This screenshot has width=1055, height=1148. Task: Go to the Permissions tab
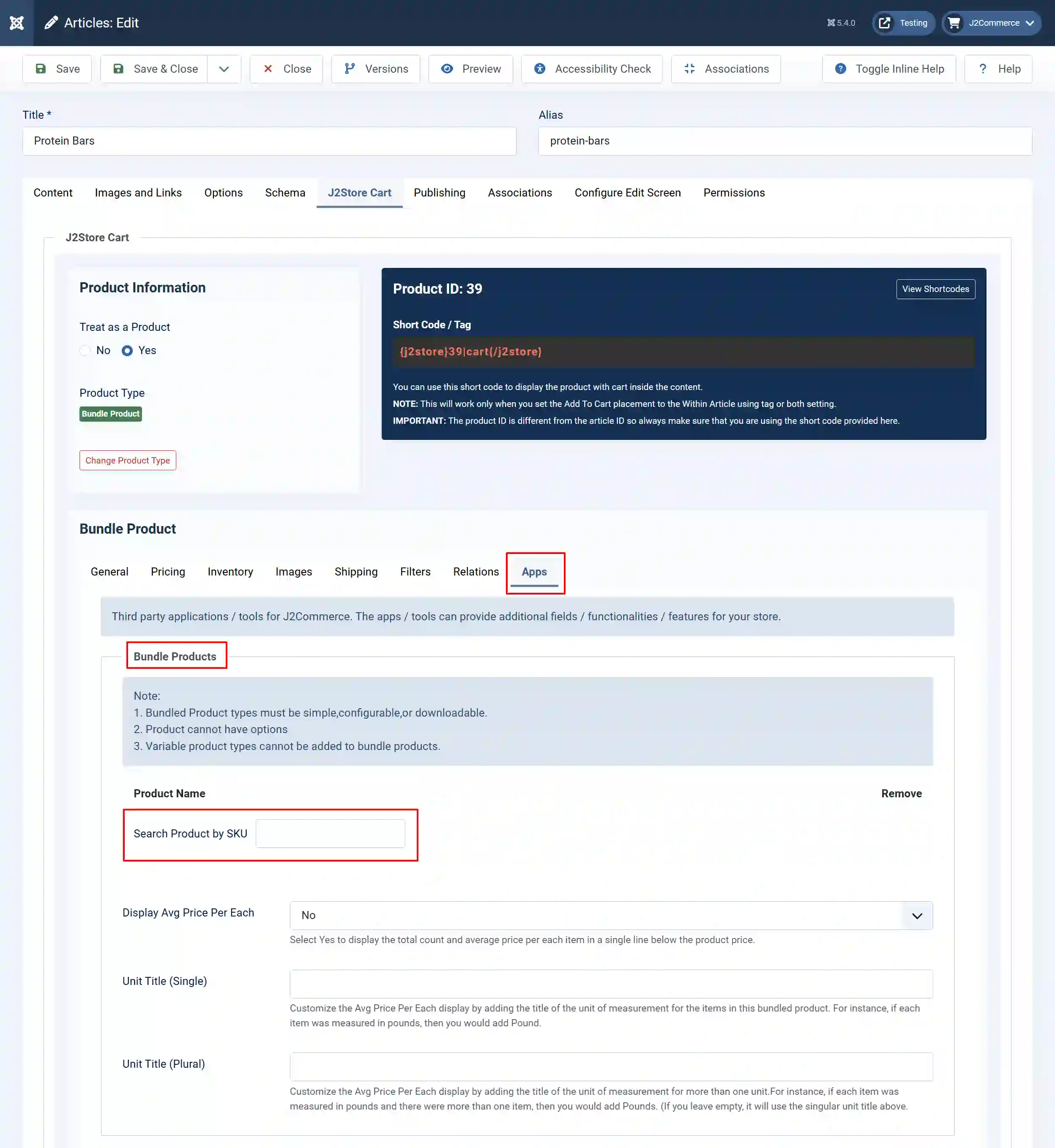pyautogui.click(x=734, y=193)
